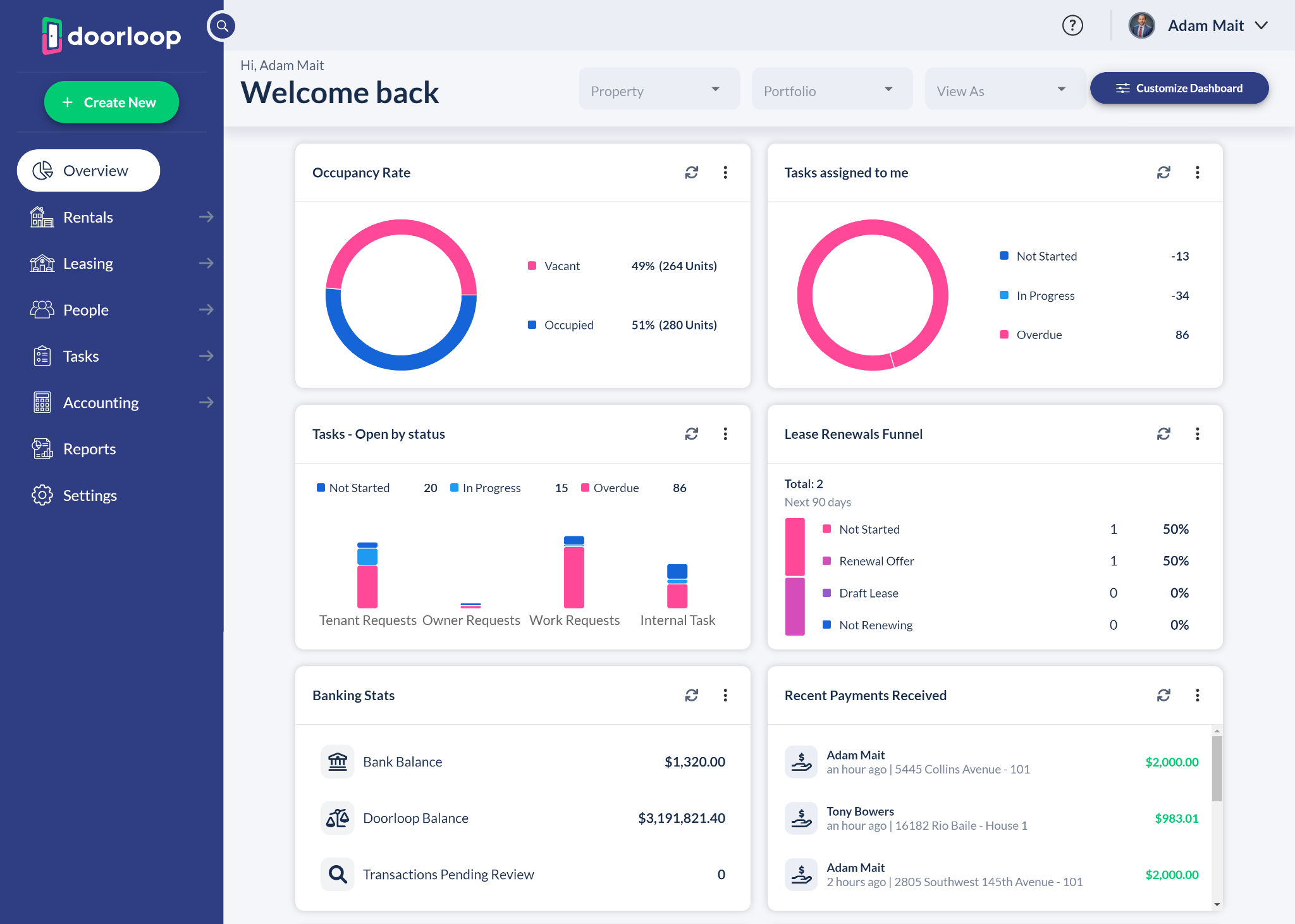Select the Leasing sidebar icon
The image size is (1295, 924).
coord(42,263)
